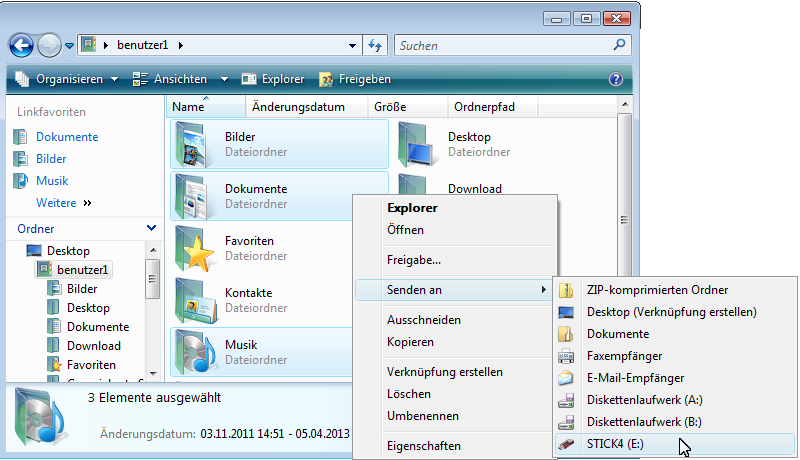Screen dimensions: 800x460
Task: Collapse the Ordner pane chevron
Action: pyautogui.click(x=151, y=228)
